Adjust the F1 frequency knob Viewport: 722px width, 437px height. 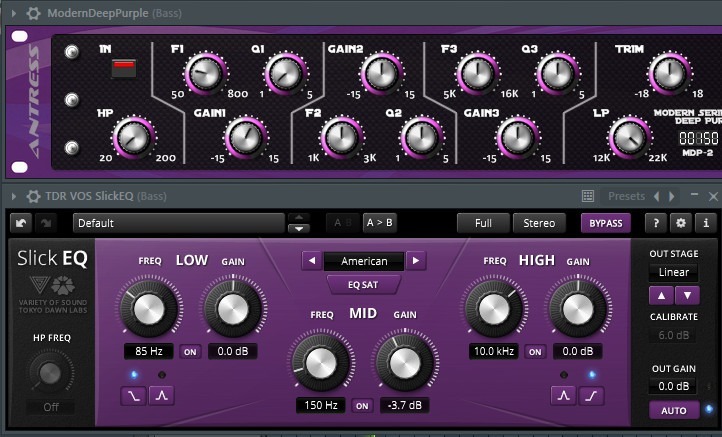205,74
